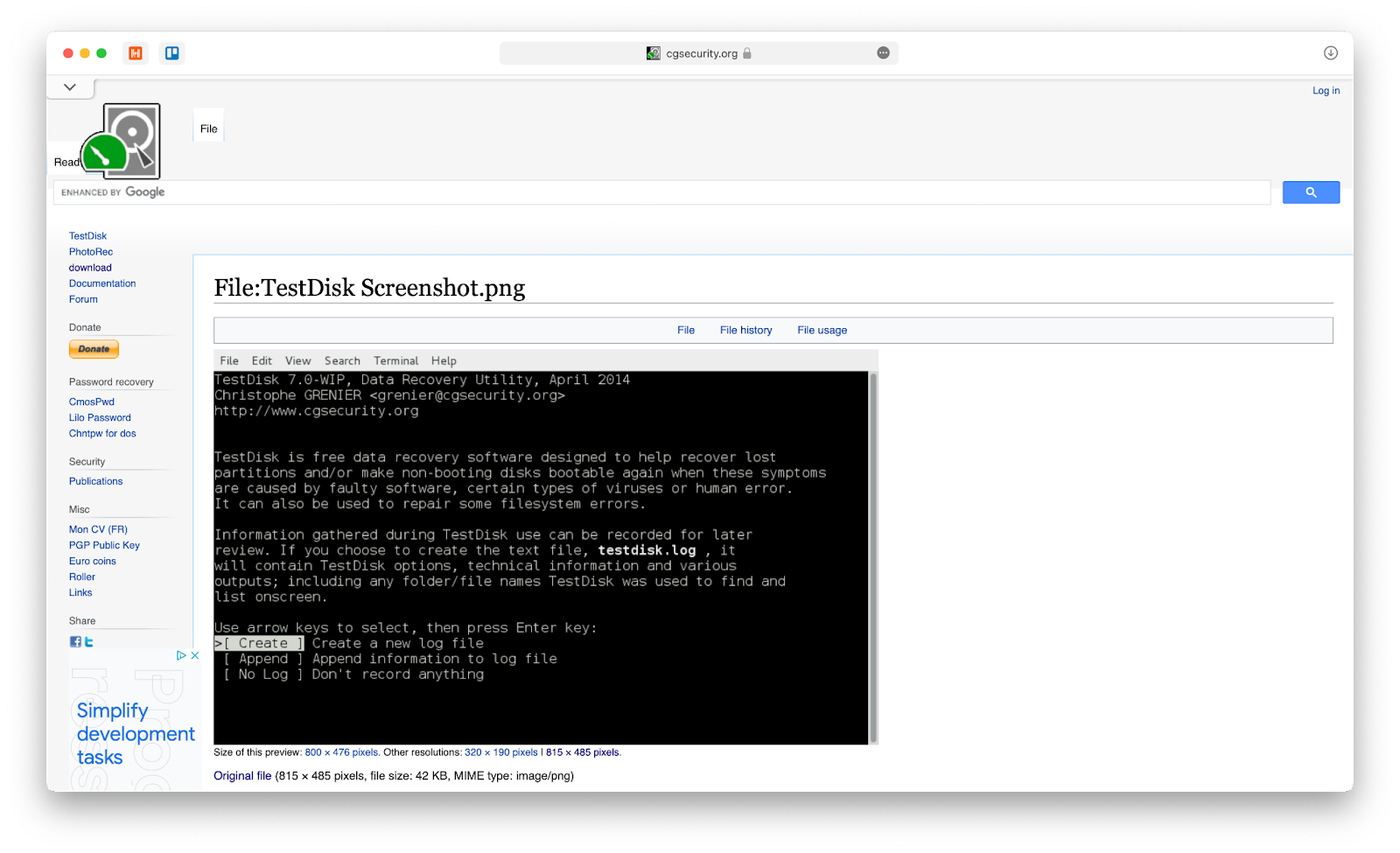
Task: Share on Twitter using the icon
Action: [x=88, y=641]
